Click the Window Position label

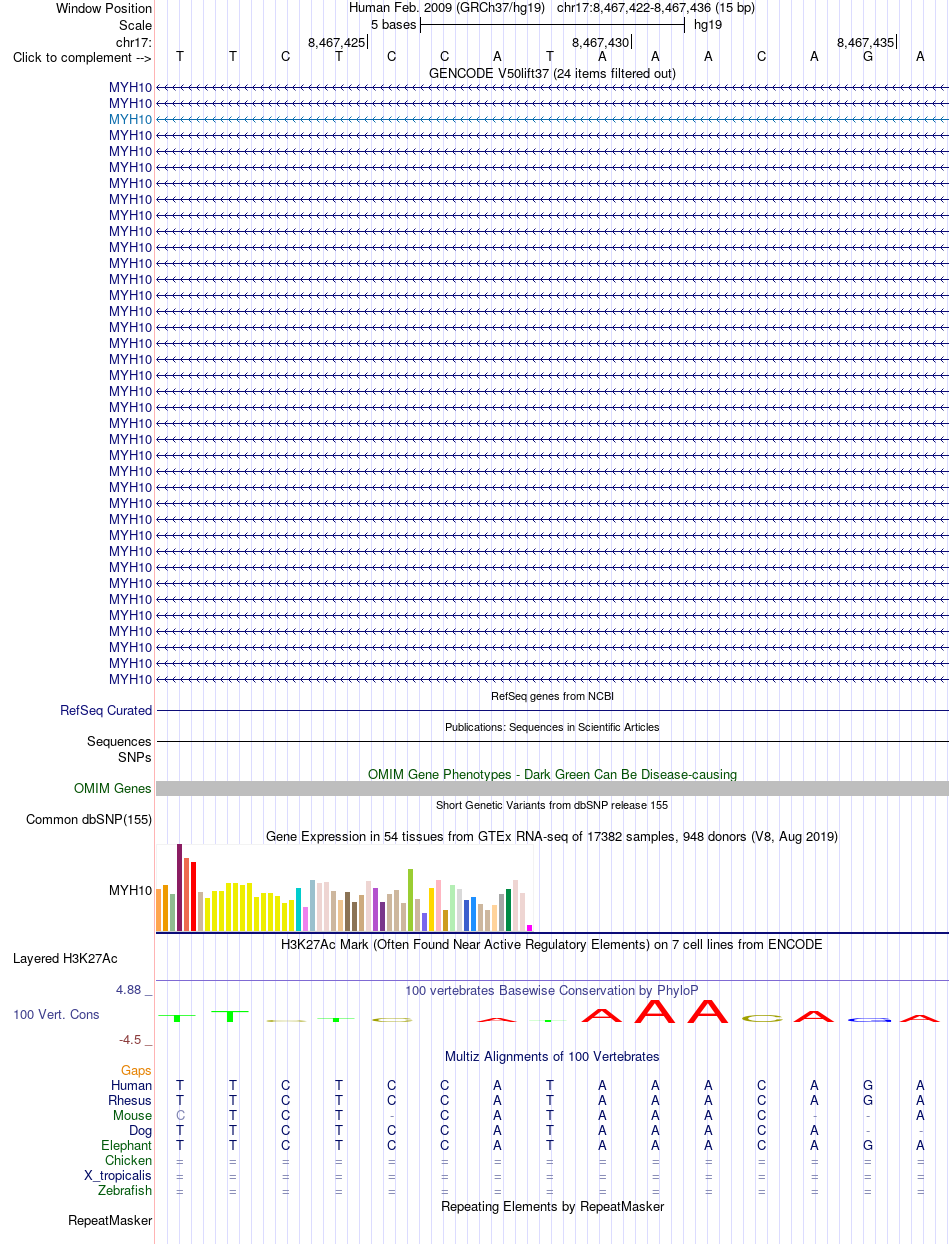(104, 9)
